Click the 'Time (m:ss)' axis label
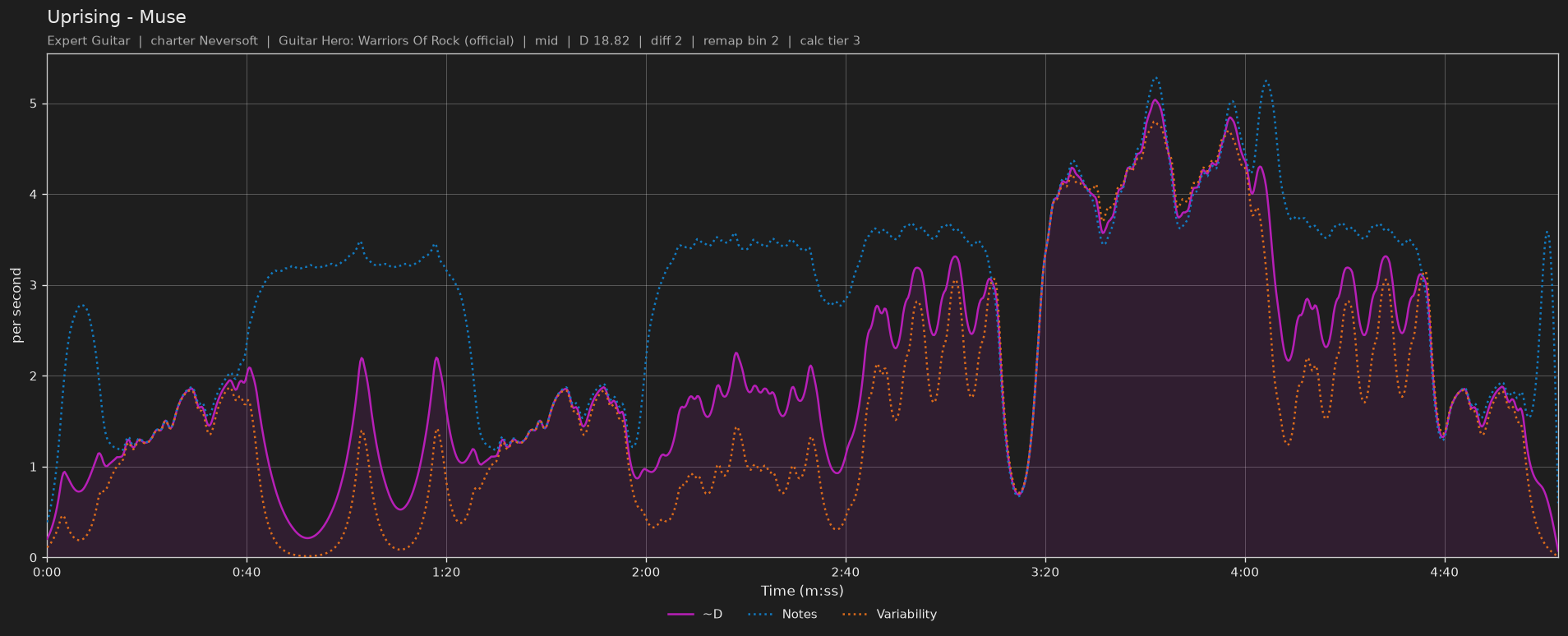The height and width of the screenshot is (636, 1568). point(802,591)
